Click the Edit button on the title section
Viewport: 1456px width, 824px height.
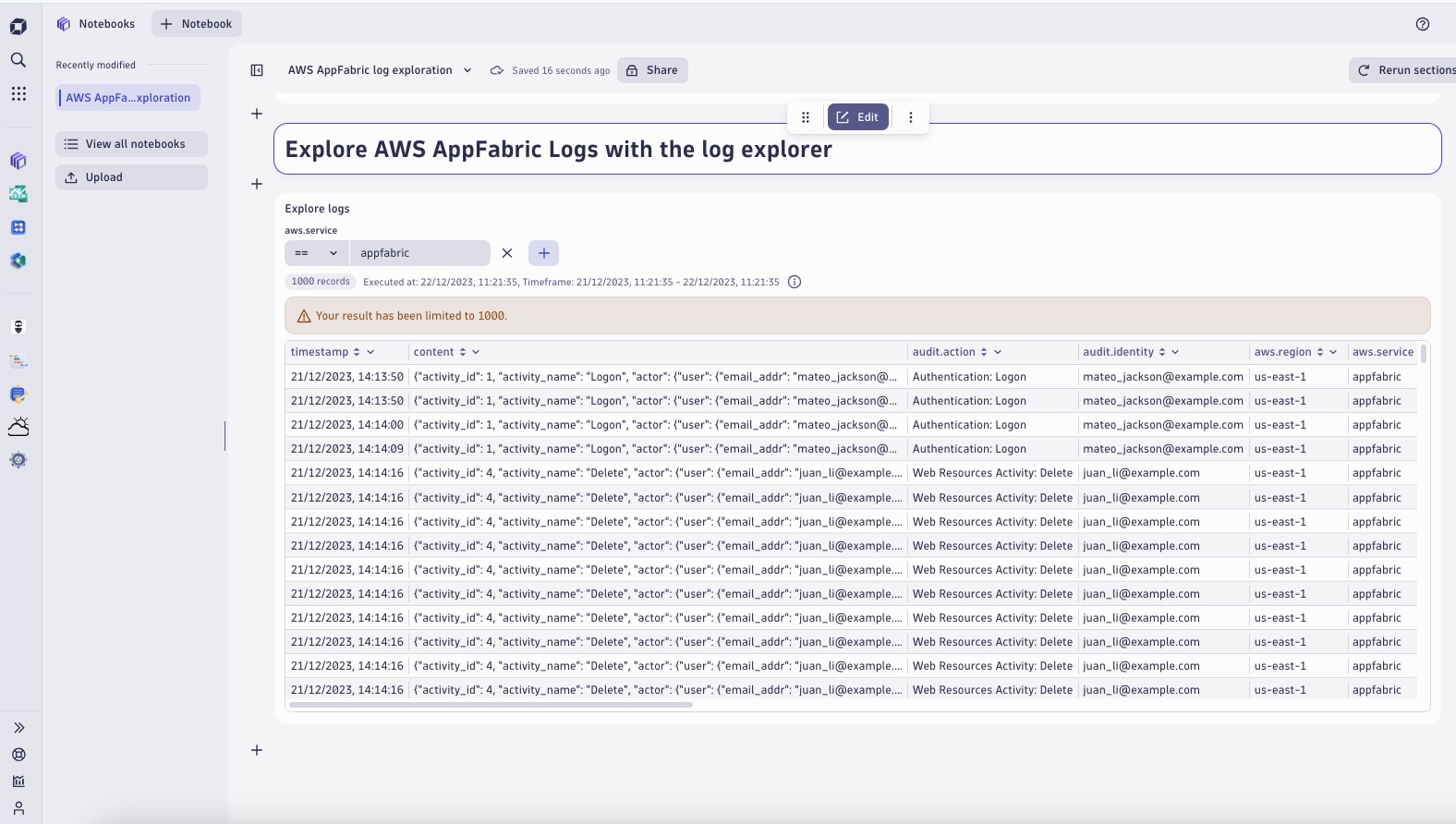coord(858,117)
